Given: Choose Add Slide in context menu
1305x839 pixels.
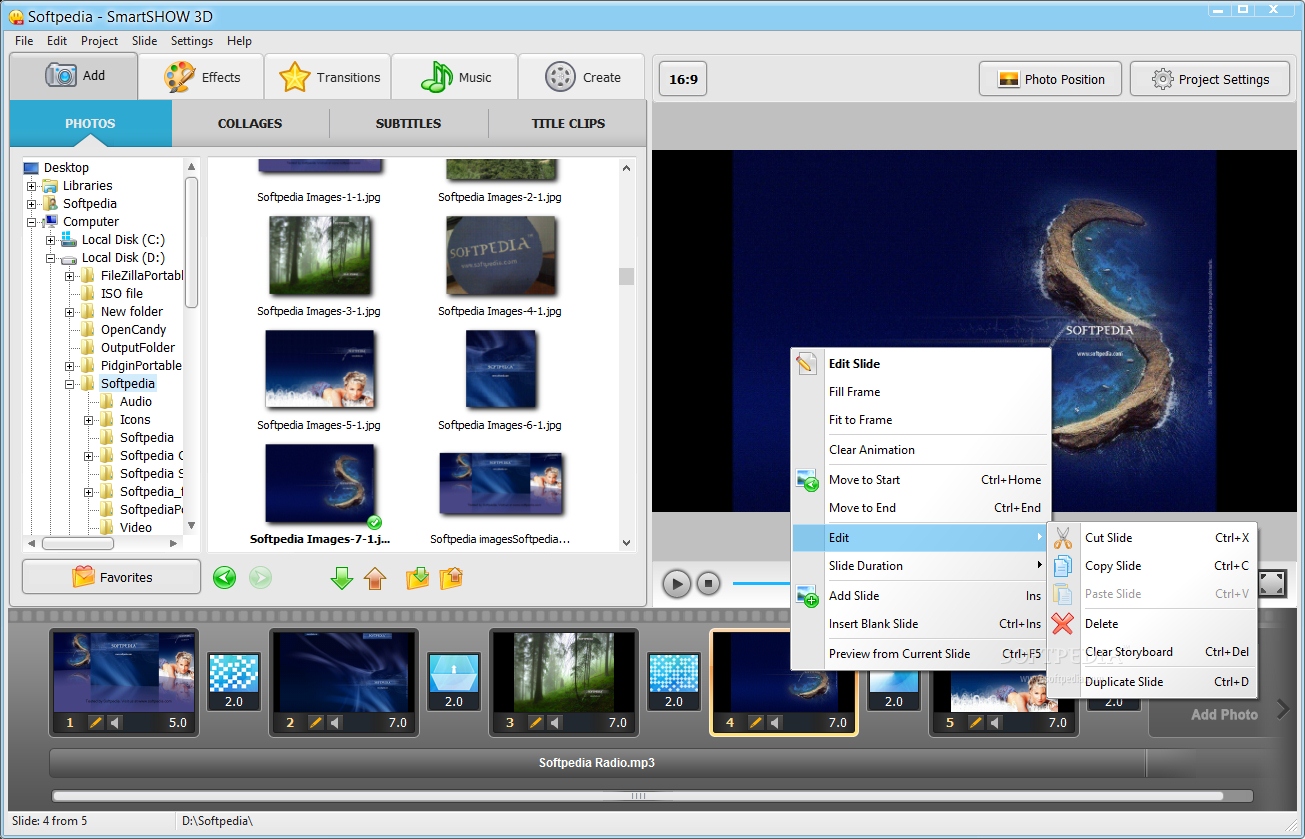Looking at the screenshot, I should coord(921,596).
